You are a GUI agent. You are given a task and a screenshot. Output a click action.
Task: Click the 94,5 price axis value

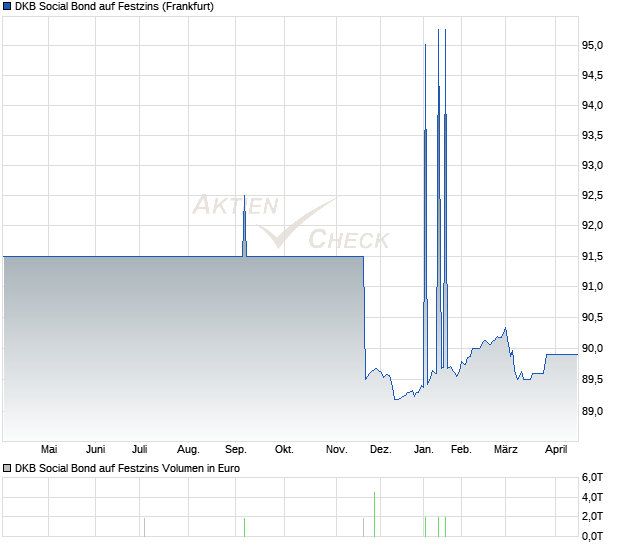click(592, 75)
